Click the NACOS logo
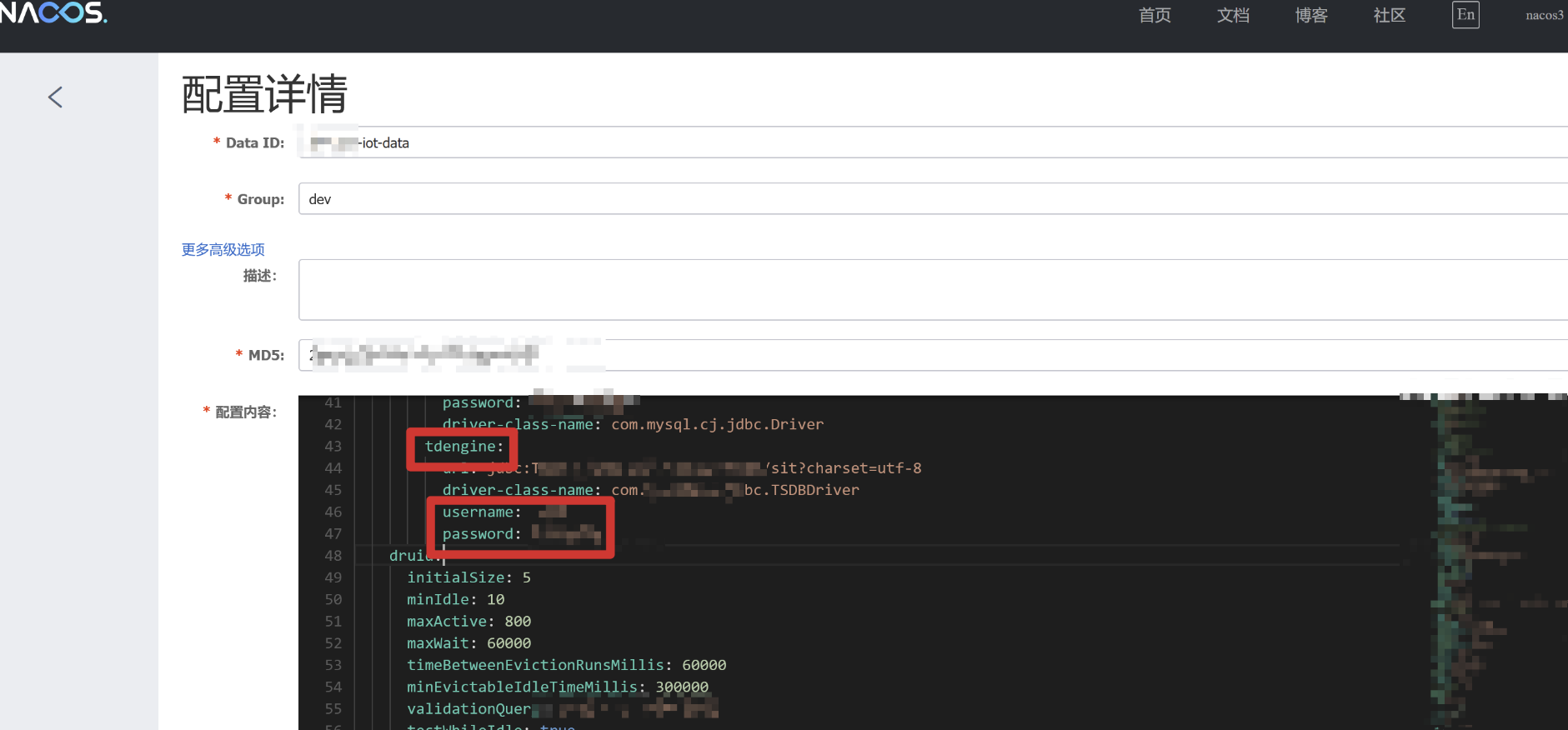 tap(53, 12)
